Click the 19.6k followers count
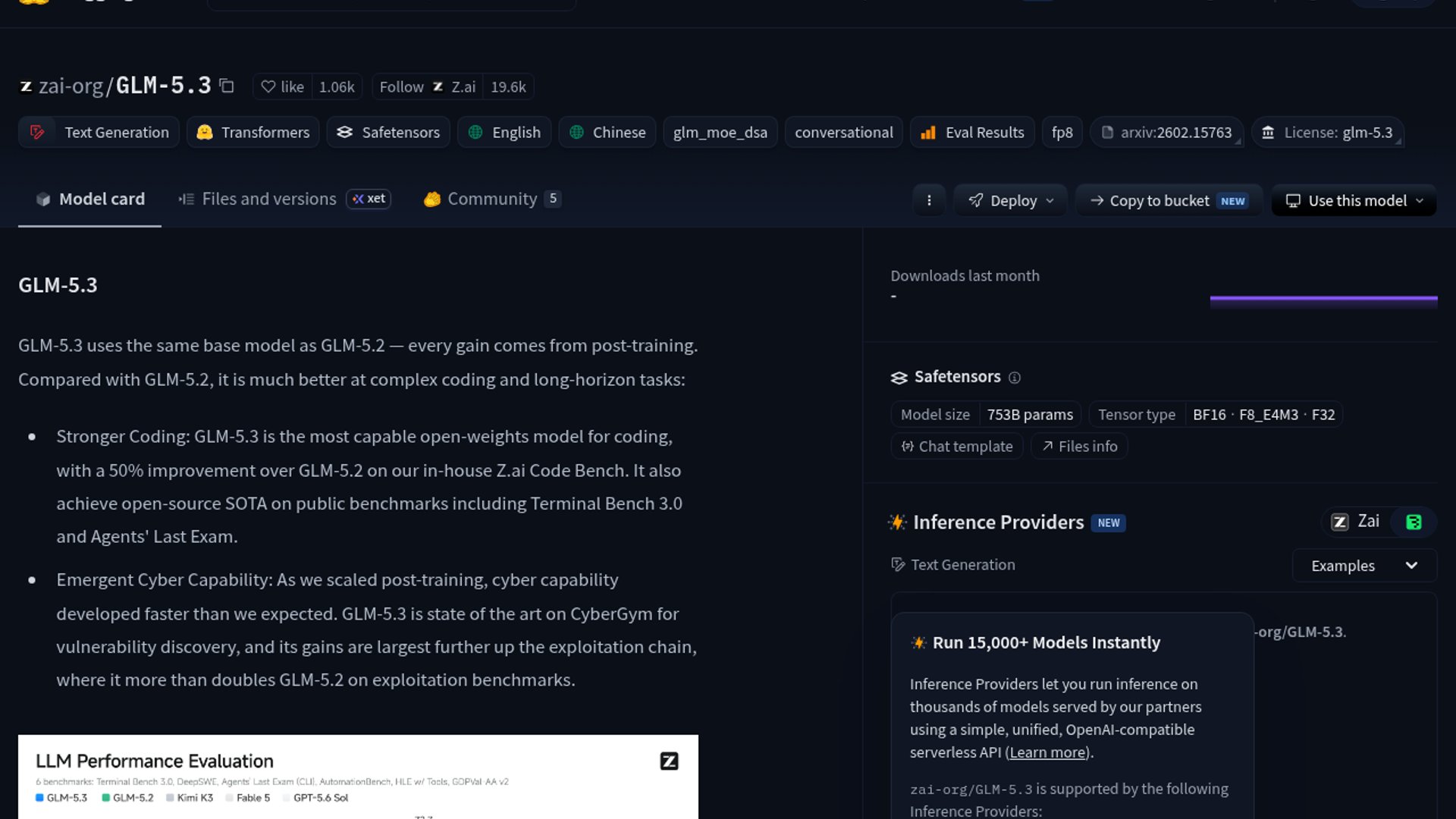The width and height of the screenshot is (1456, 819). point(508,86)
